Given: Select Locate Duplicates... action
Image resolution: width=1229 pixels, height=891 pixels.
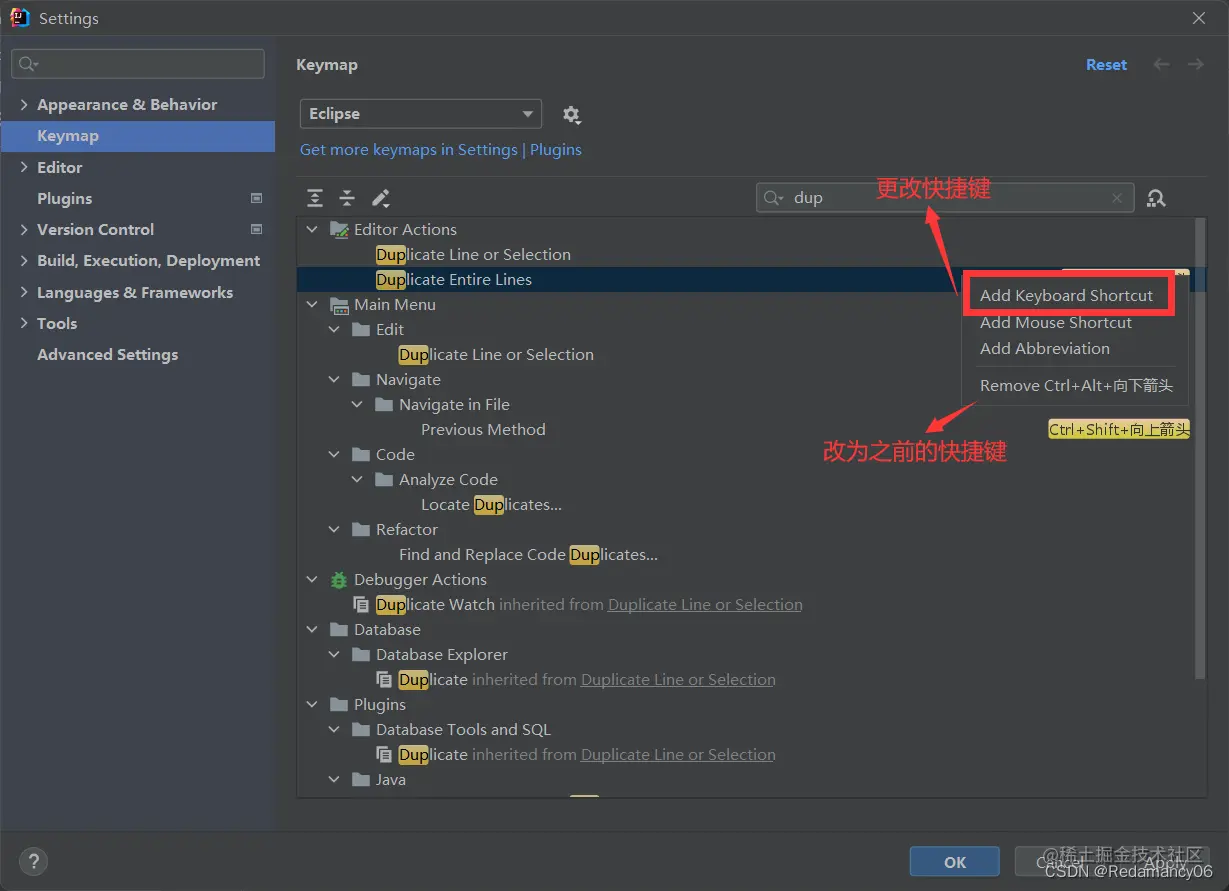Looking at the screenshot, I should click(x=491, y=504).
